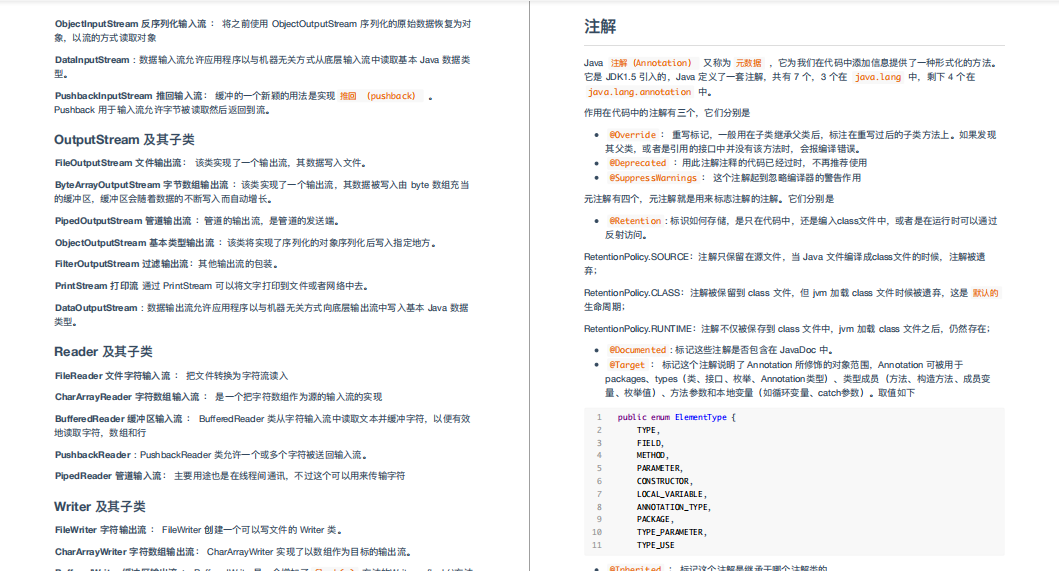
Task: Select the "@Override" bullet term
Action: coord(632,135)
